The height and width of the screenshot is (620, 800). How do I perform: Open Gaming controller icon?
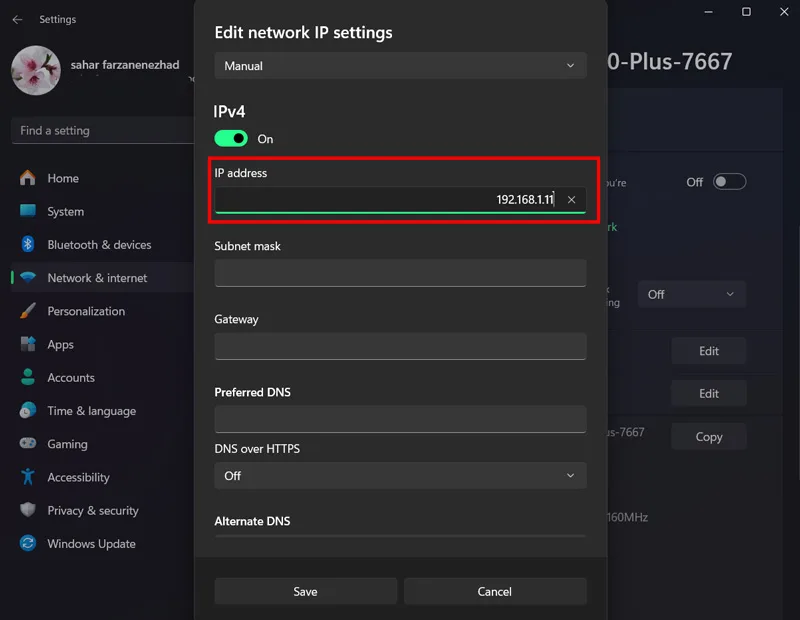(x=28, y=443)
